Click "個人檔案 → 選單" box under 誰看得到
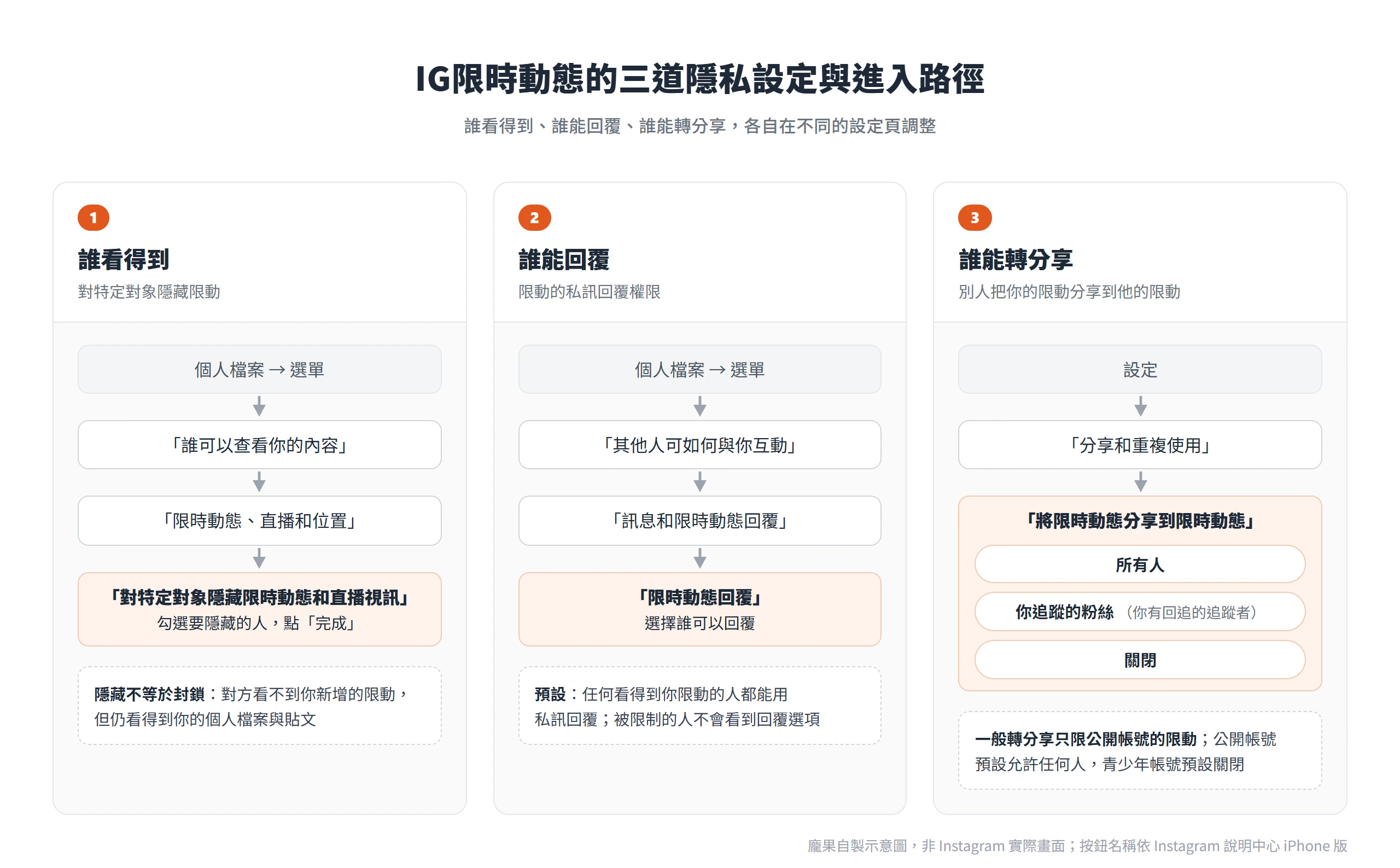 pyautogui.click(x=259, y=369)
